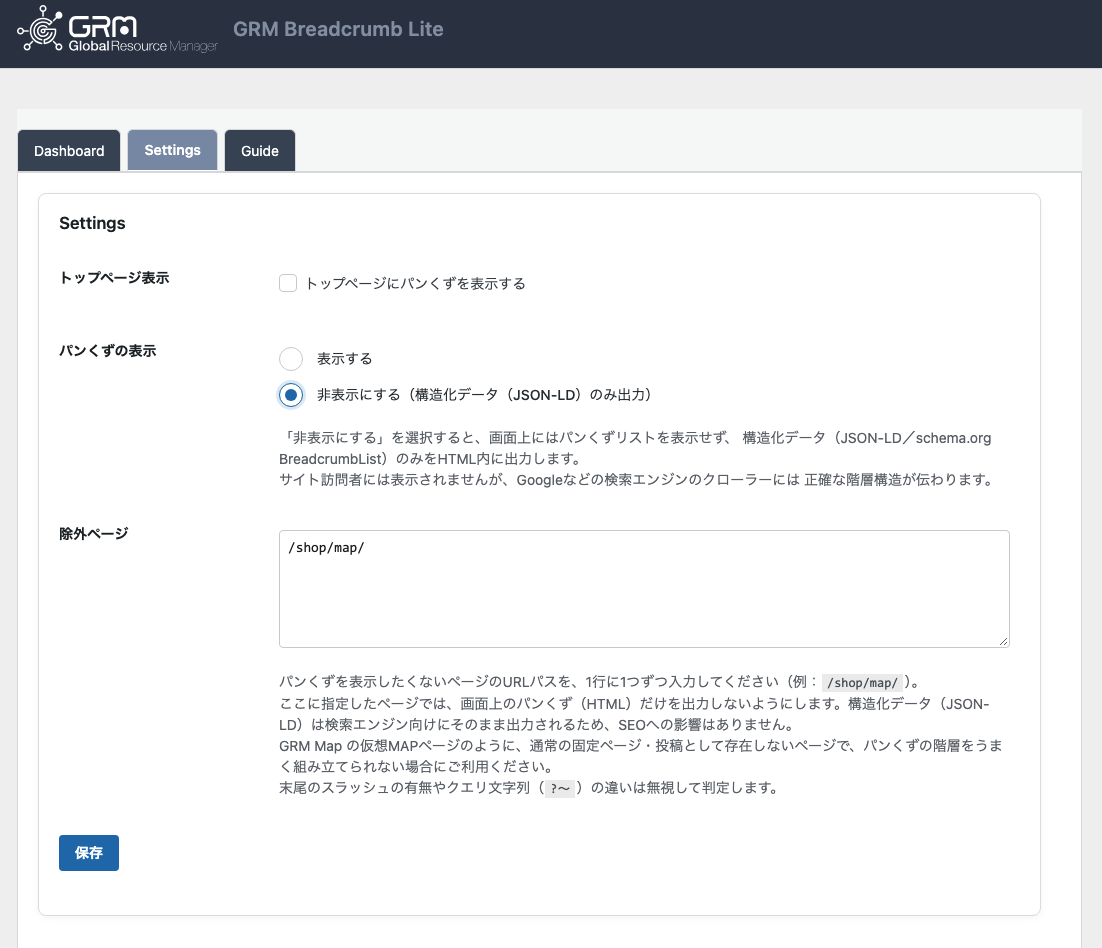Click the 「非表示にする」 description paragraph
This screenshot has width=1102, height=948.
[x=637, y=459]
